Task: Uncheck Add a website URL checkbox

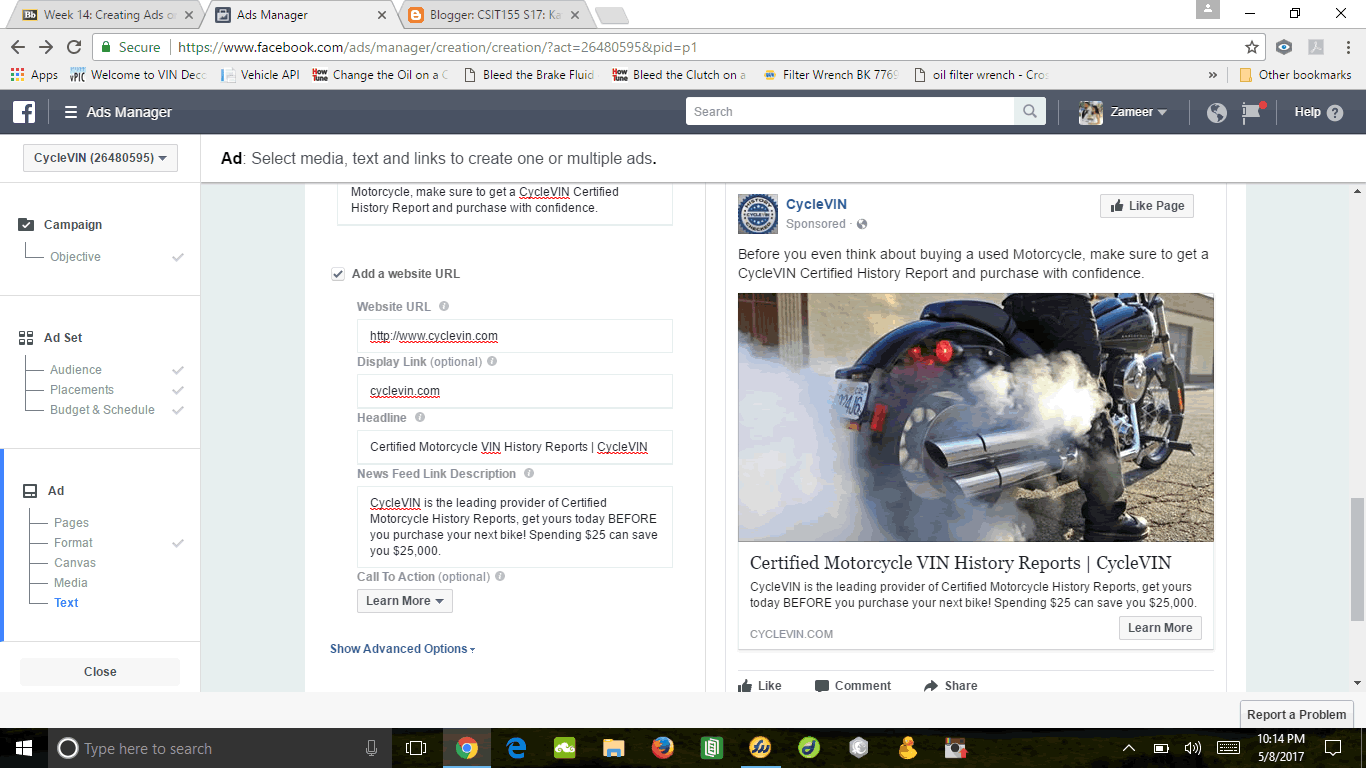Action: pos(338,274)
